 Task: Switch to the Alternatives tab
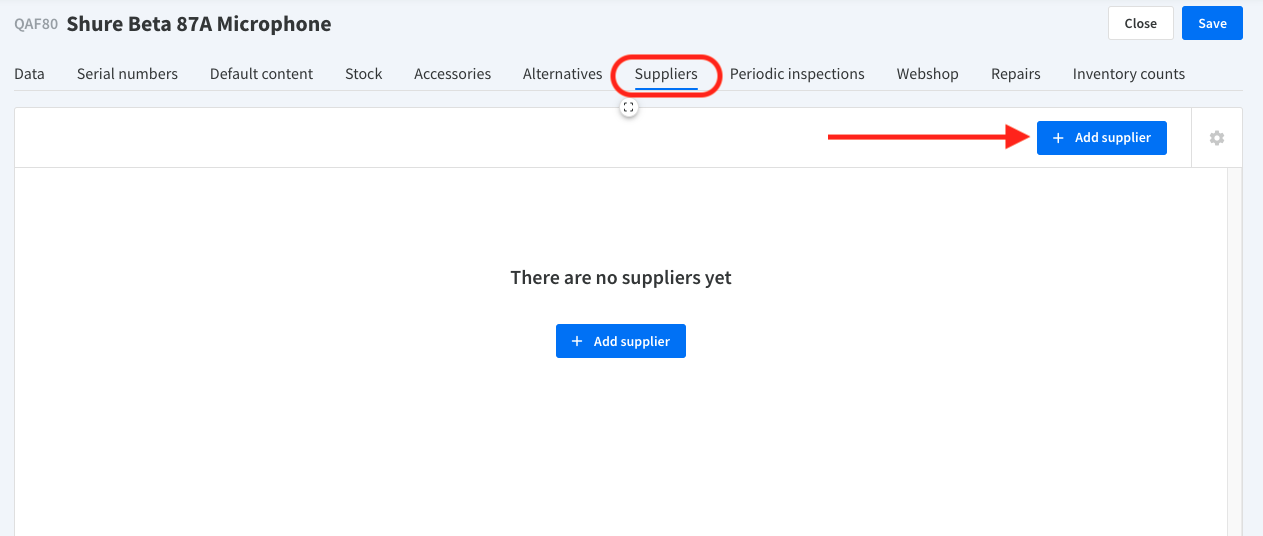563,74
